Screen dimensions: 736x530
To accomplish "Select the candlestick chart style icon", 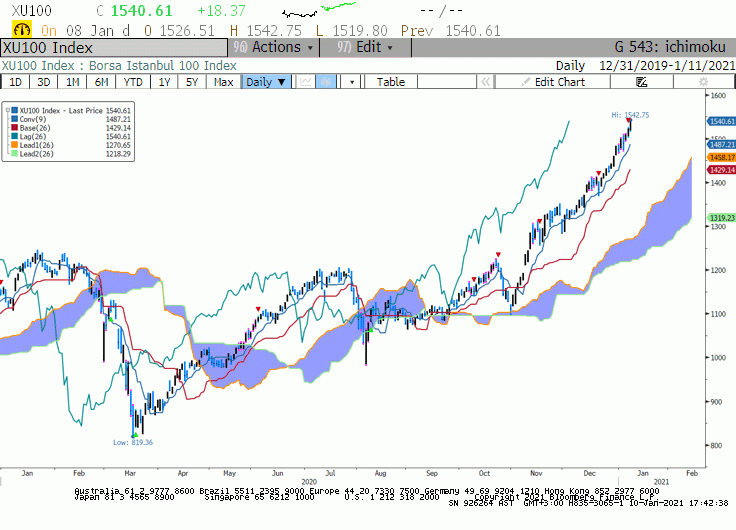I will click(326, 82).
